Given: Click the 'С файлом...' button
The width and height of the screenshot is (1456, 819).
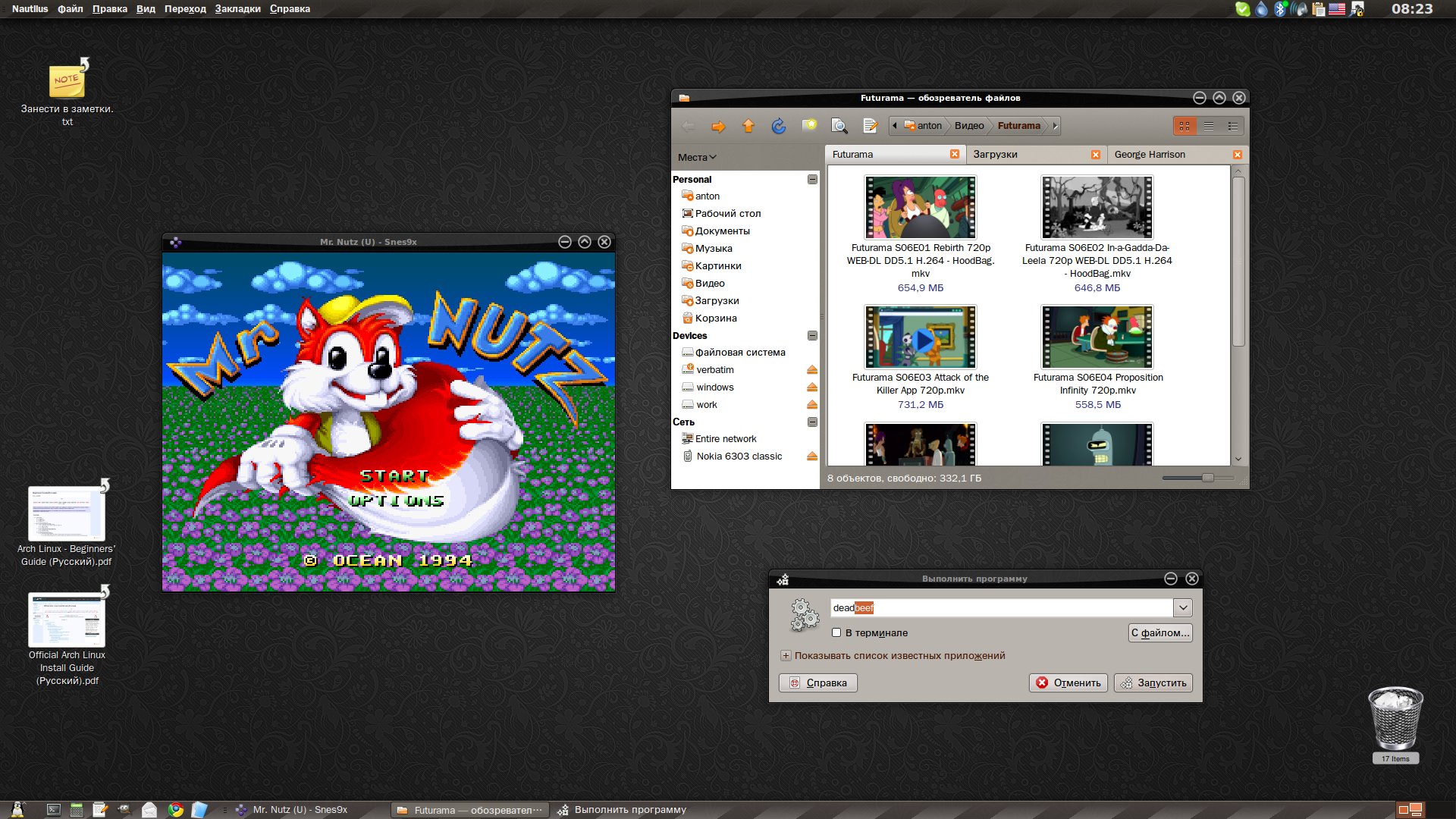Looking at the screenshot, I should (1160, 633).
